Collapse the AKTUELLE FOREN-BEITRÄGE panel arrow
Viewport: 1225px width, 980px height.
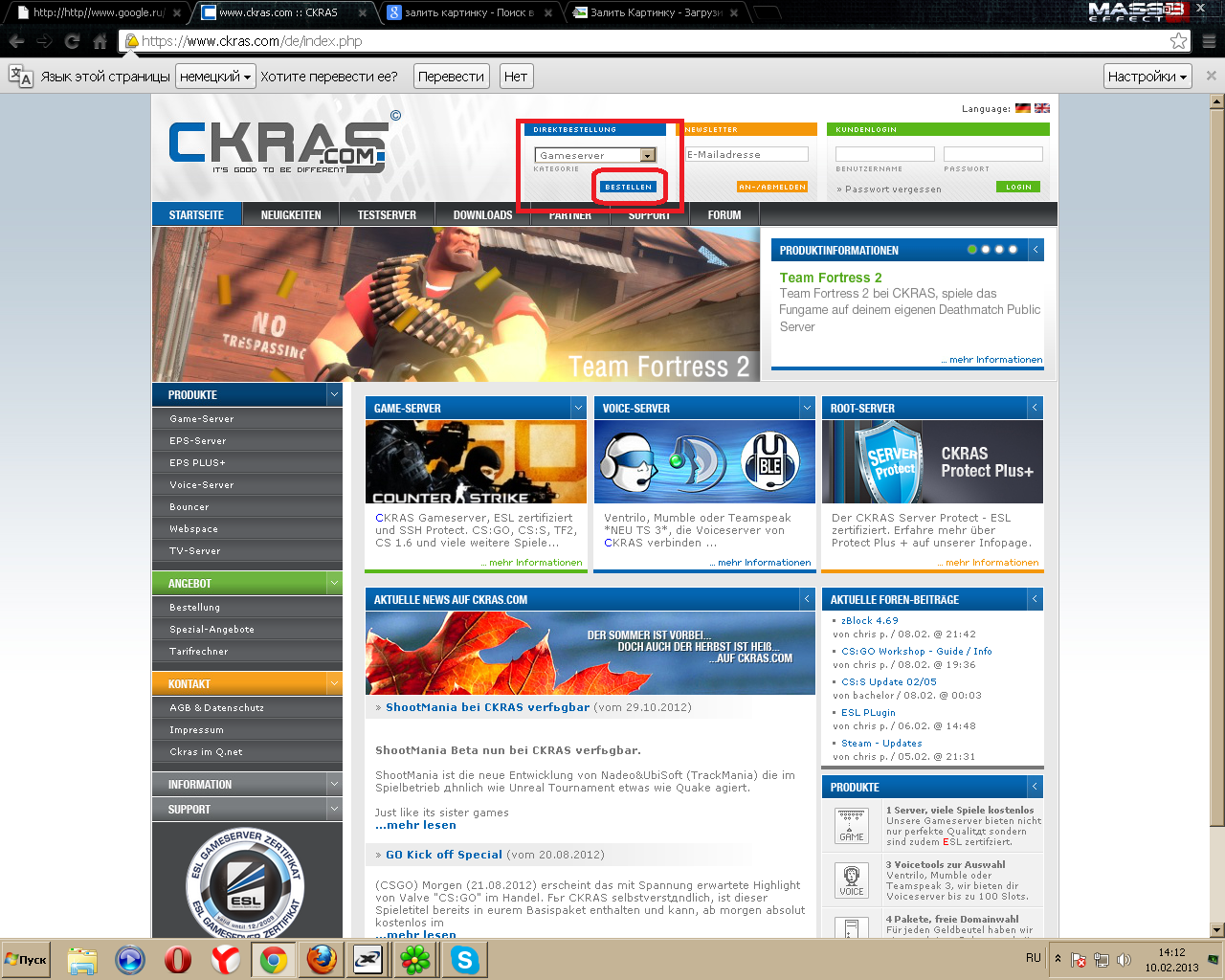(1035, 599)
